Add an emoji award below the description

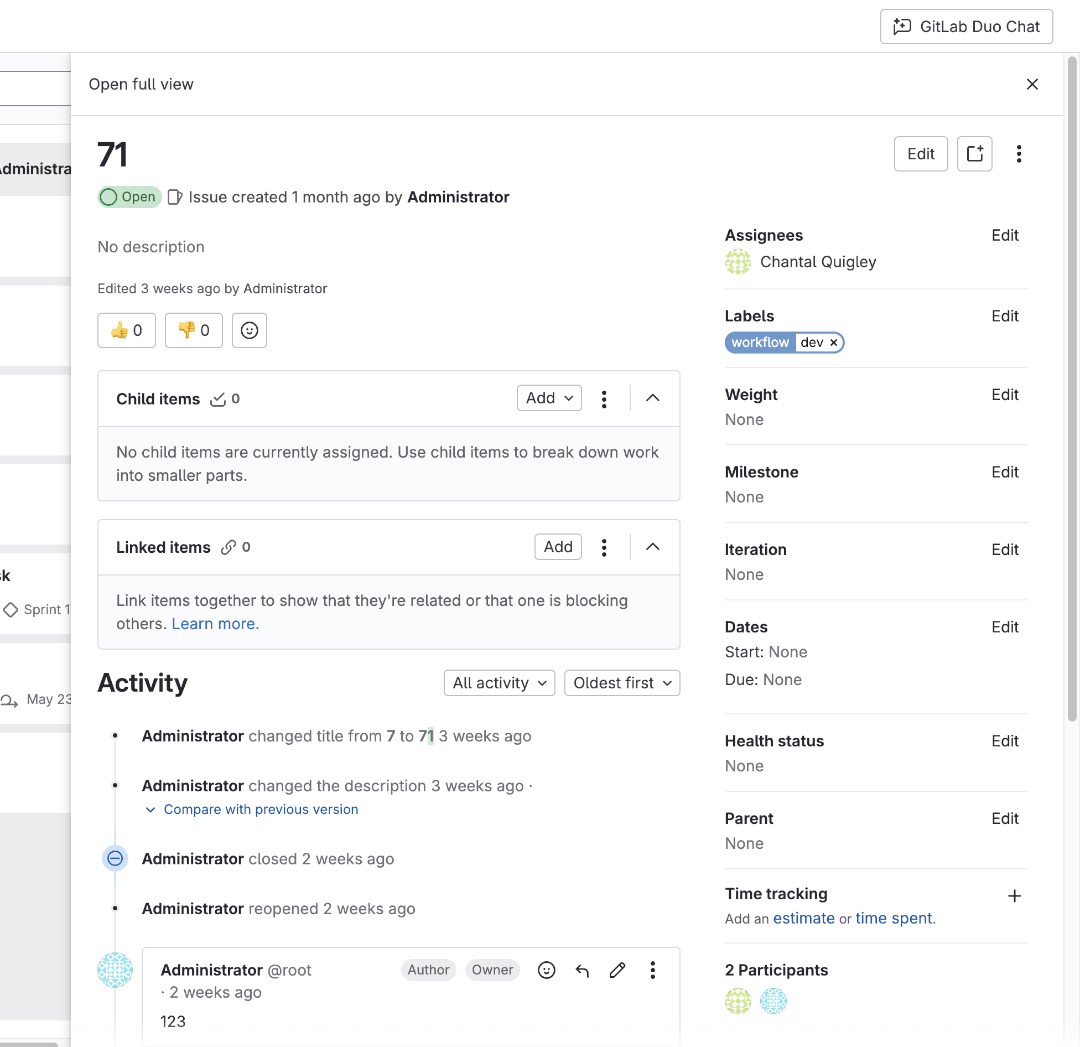pos(249,330)
